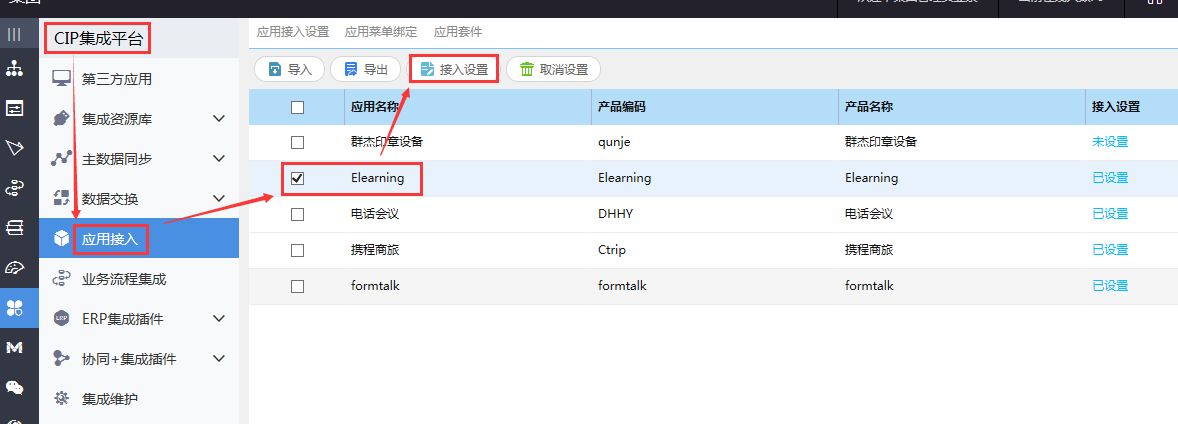The height and width of the screenshot is (424, 1178).
Task: Click the flow icon beside 业务流程集成
Action: click(x=62, y=279)
